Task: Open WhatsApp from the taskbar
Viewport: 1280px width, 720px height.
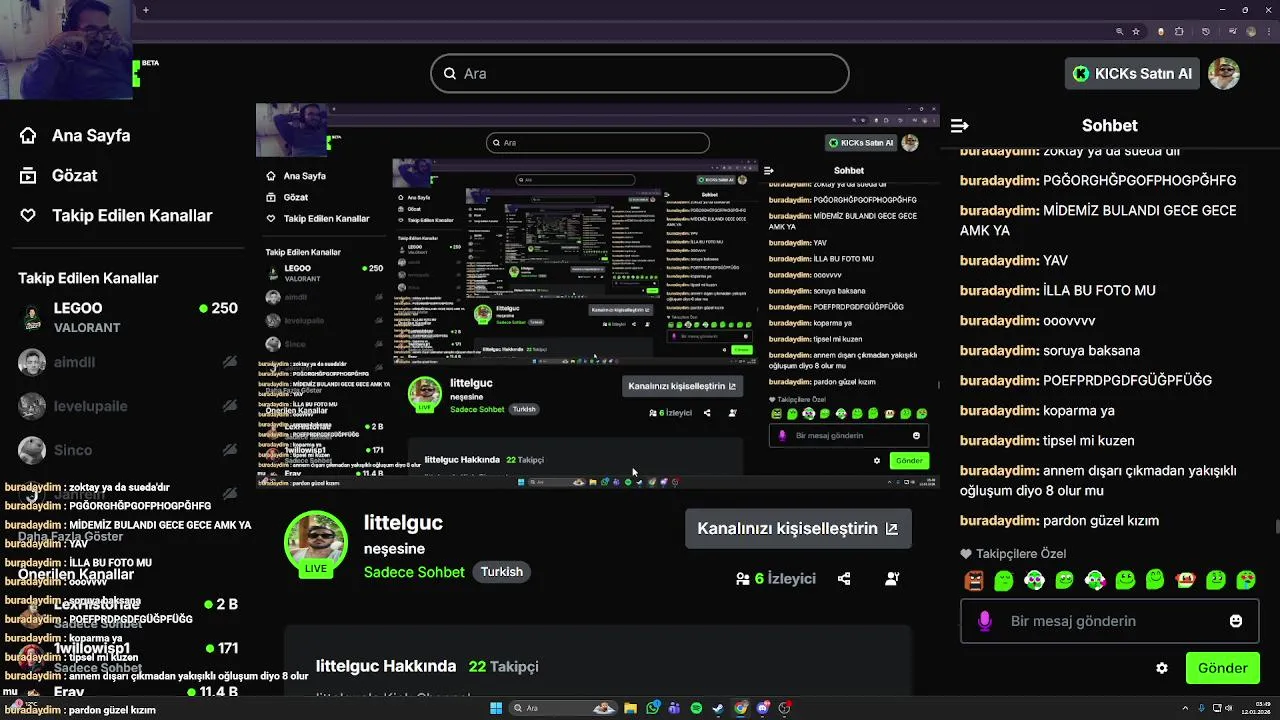Action: [x=653, y=708]
